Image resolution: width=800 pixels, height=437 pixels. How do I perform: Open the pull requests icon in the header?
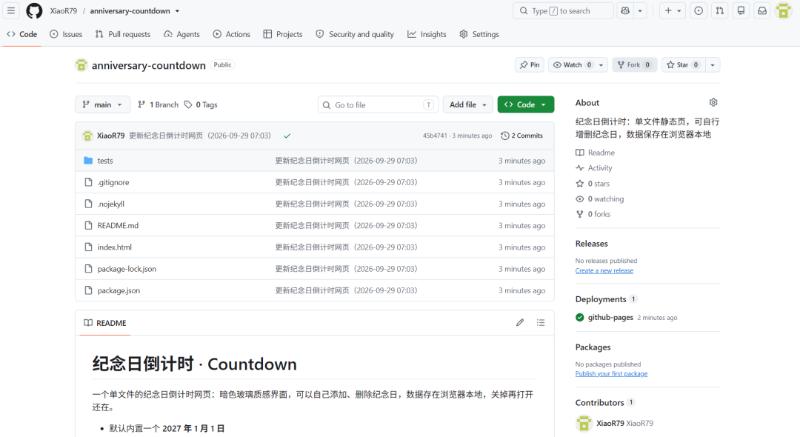pyautogui.click(x=719, y=11)
